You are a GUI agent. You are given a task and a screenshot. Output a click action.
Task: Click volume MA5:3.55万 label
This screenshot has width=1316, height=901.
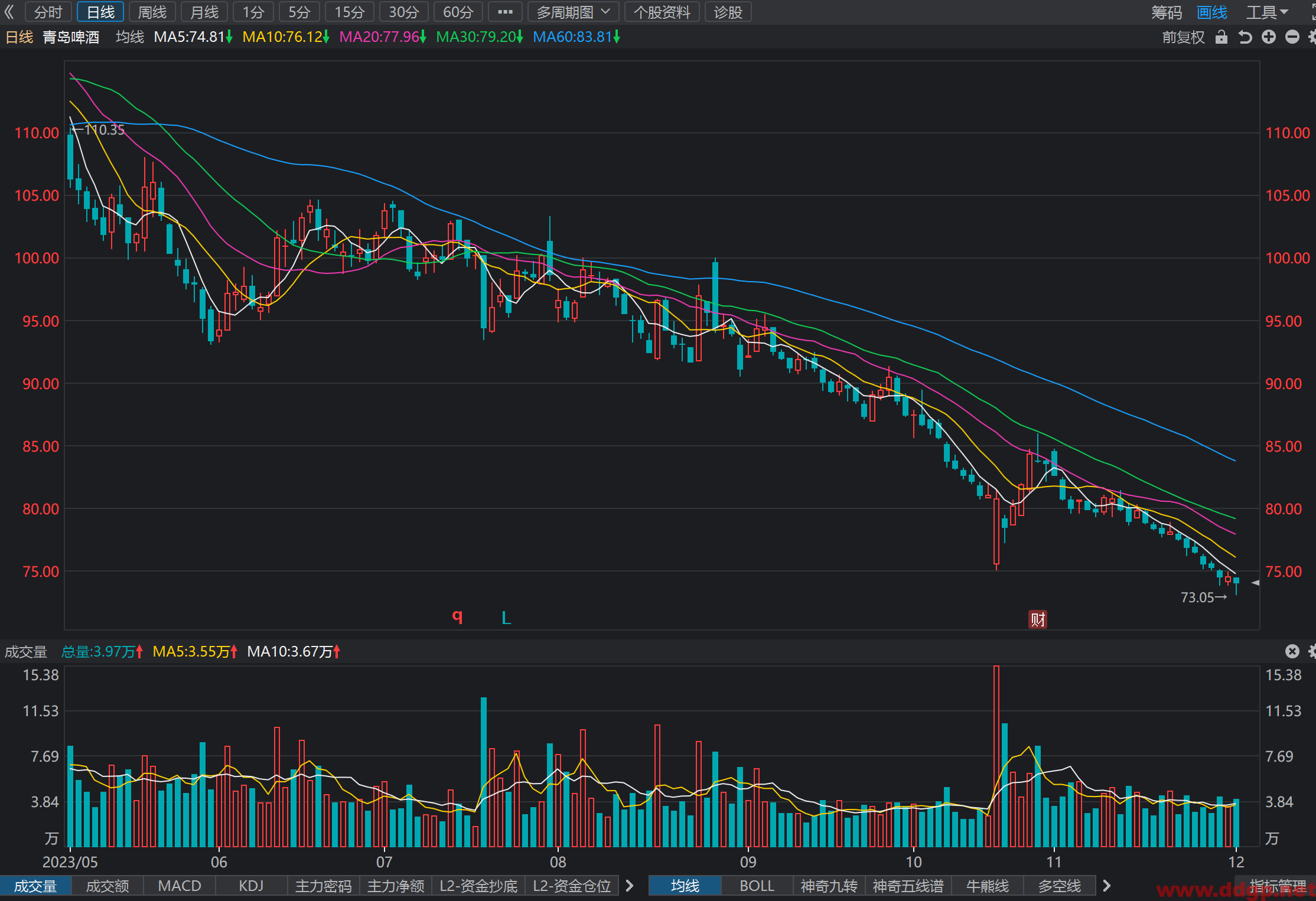(195, 652)
